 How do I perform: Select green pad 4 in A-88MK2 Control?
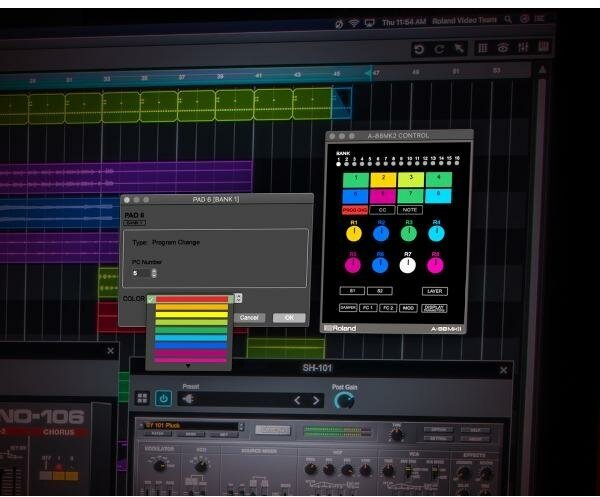439,179
